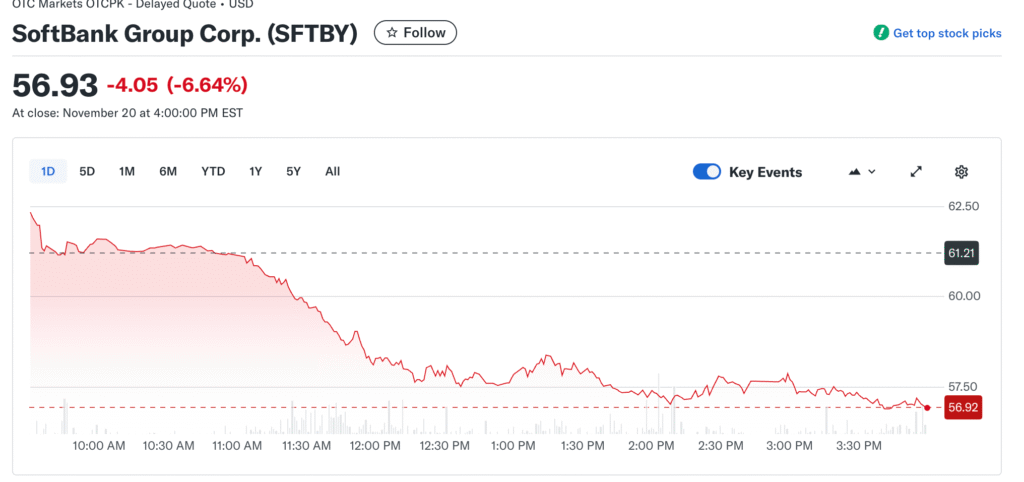
Task: View the 5Y chart range
Action: pyautogui.click(x=293, y=171)
